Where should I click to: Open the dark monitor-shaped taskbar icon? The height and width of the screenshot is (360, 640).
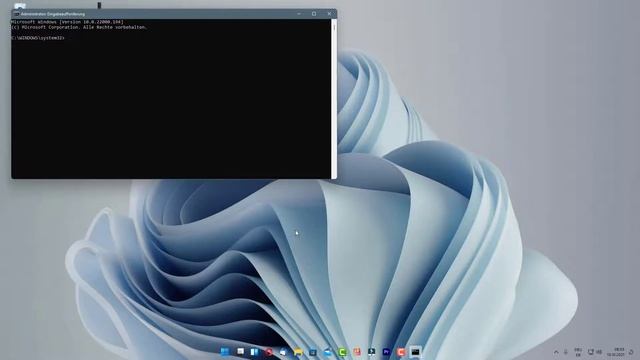[371, 351]
